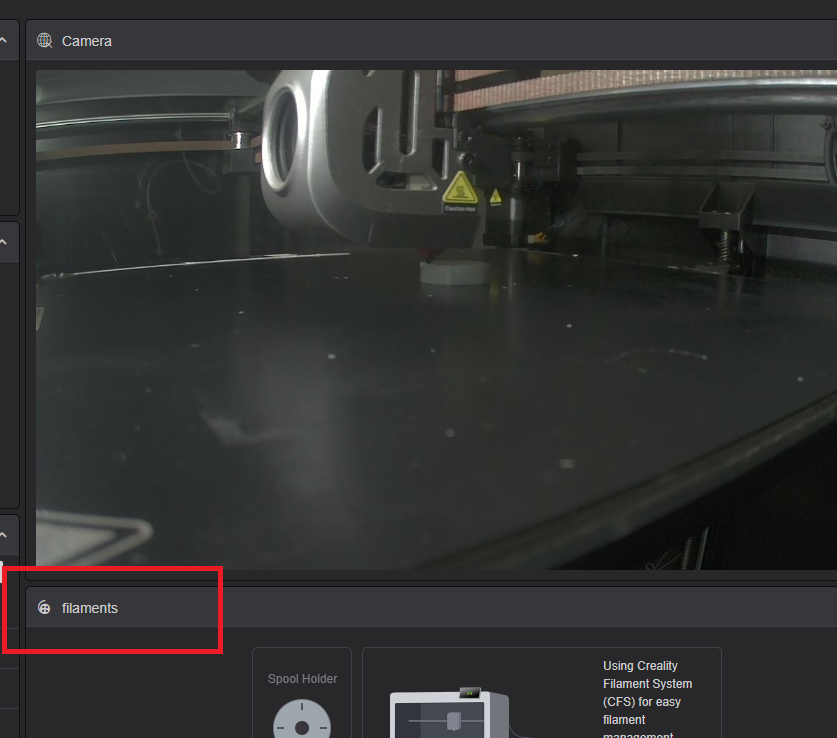837x738 pixels.
Task: Click the empty area of the filaments header bar
Action: click(x=500, y=608)
